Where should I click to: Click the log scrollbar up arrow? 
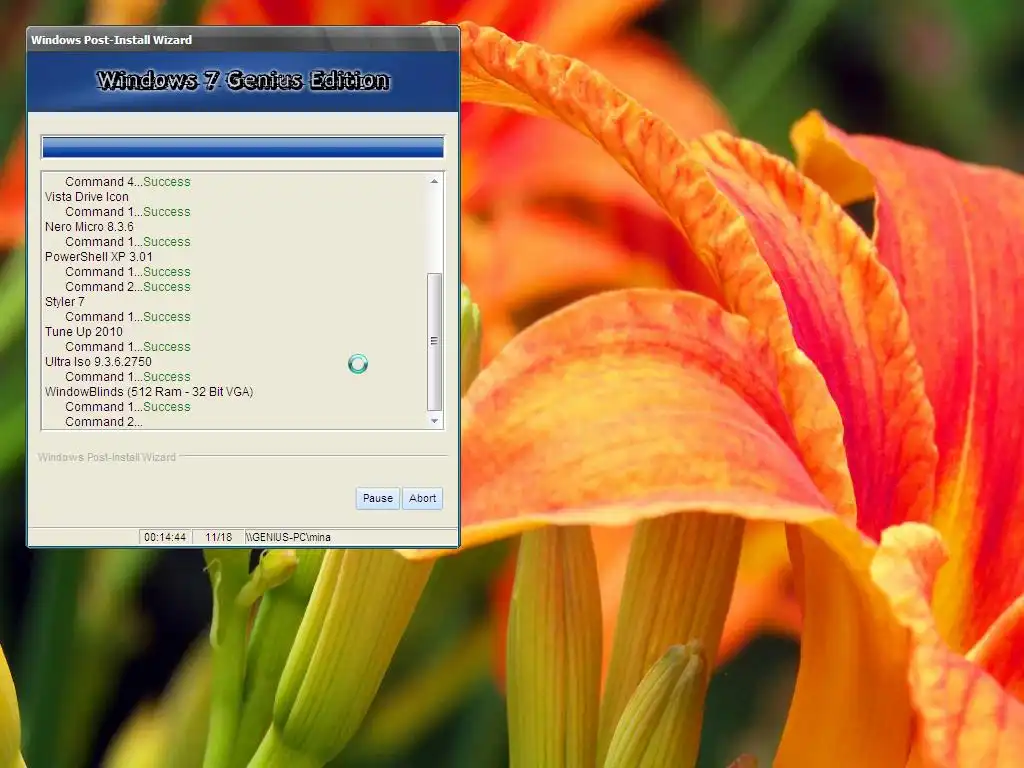pyautogui.click(x=434, y=181)
